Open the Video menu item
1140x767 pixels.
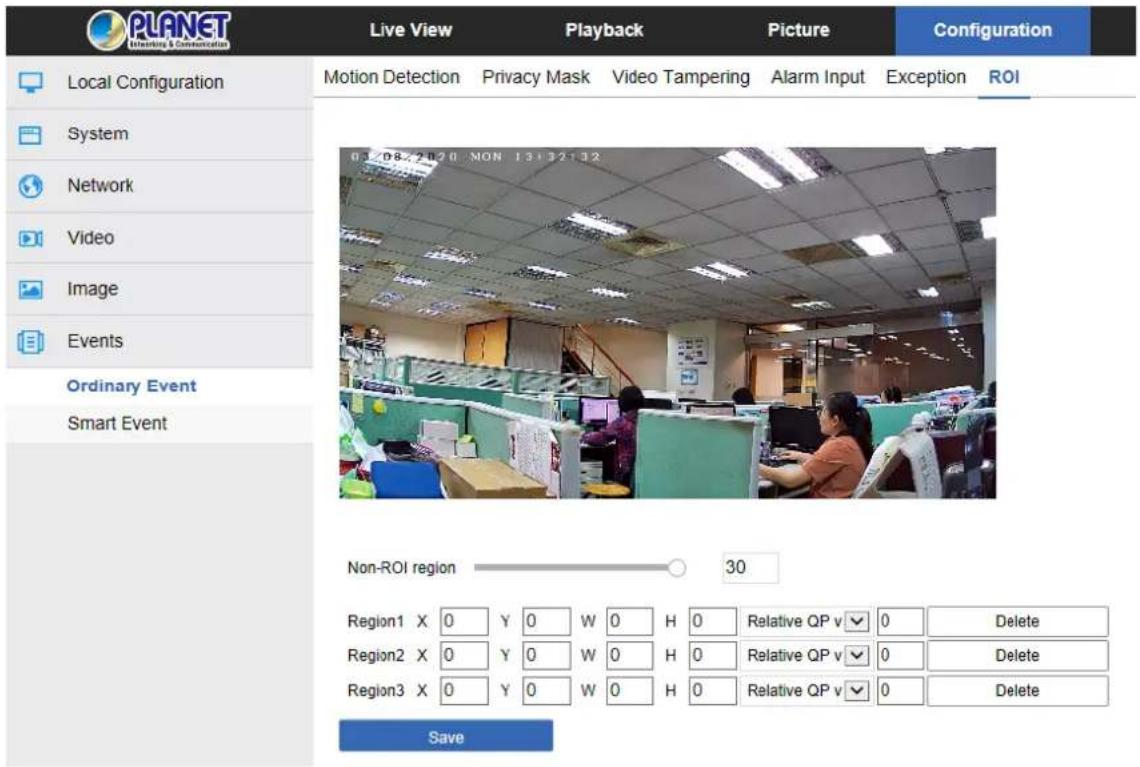[x=160, y=238]
